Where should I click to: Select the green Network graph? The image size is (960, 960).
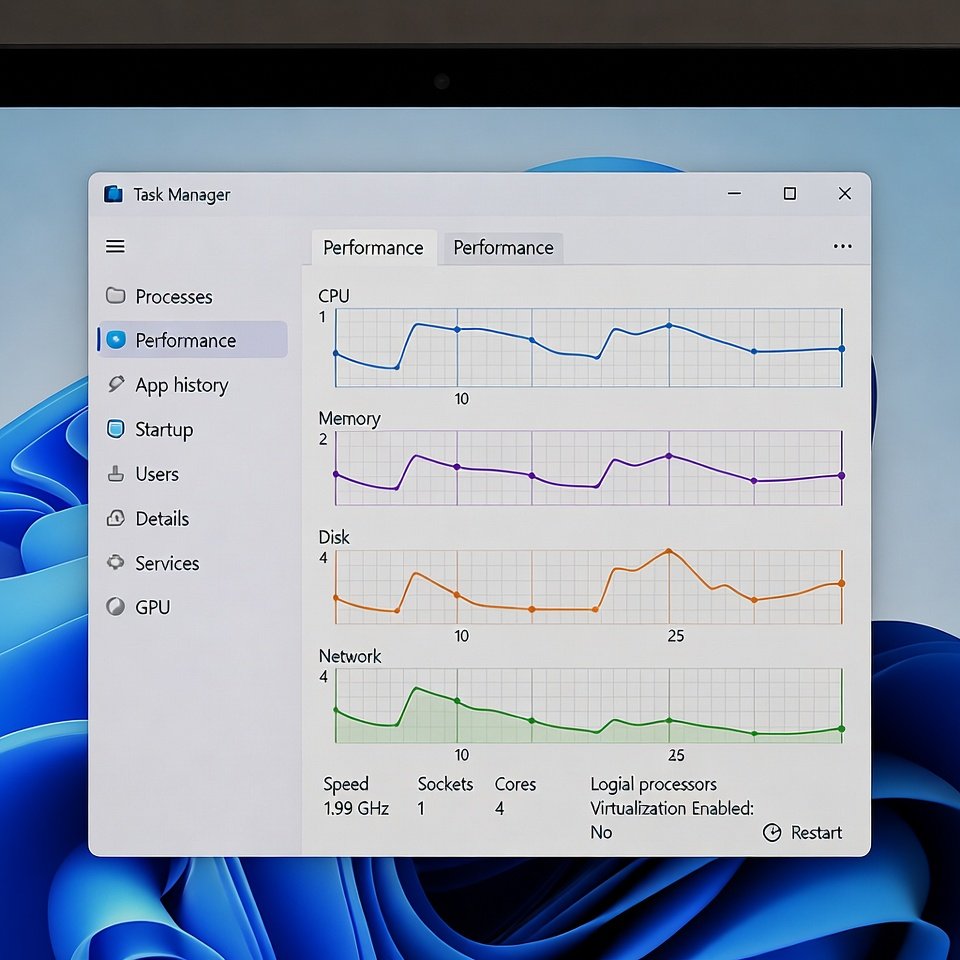click(588, 706)
